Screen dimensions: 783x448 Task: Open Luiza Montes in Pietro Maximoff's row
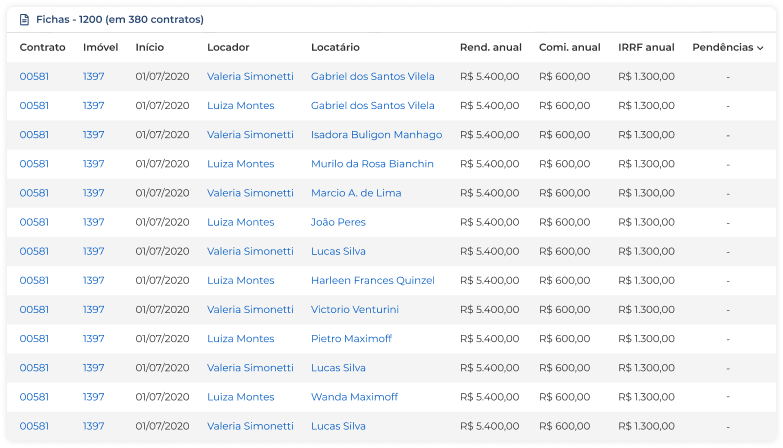pyautogui.click(x=241, y=339)
